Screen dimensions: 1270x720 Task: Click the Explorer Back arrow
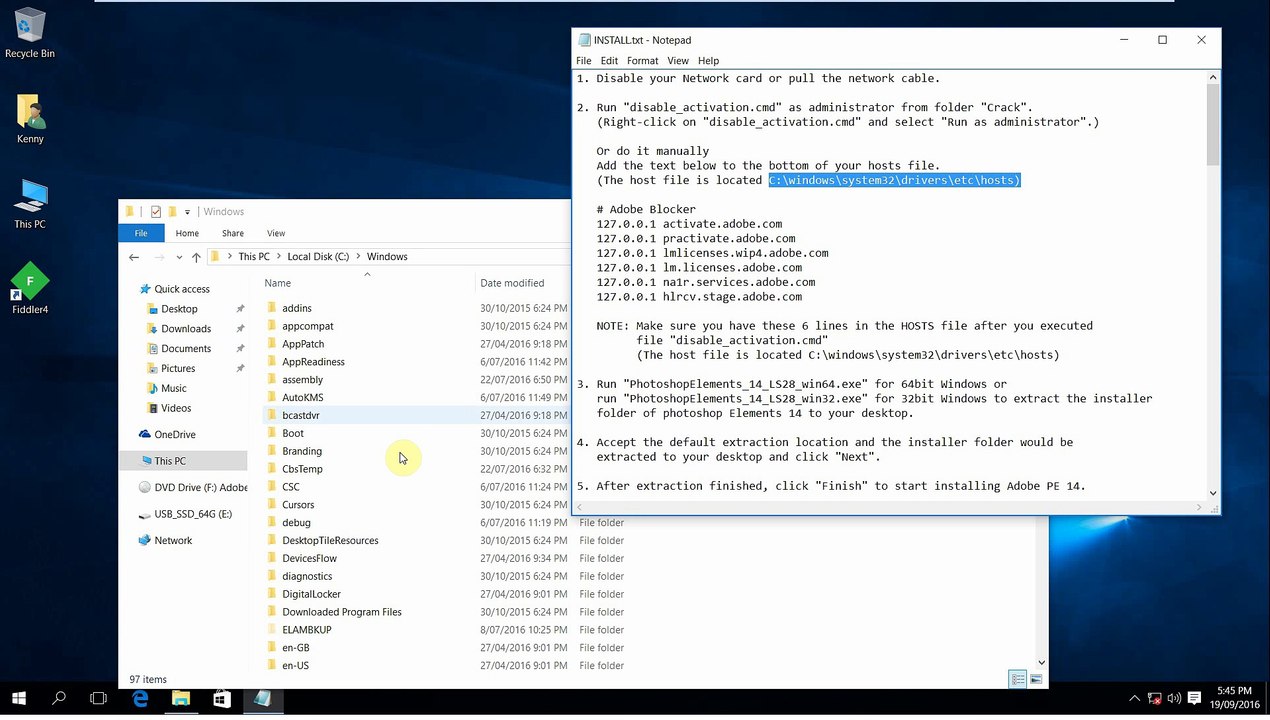point(134,257)
